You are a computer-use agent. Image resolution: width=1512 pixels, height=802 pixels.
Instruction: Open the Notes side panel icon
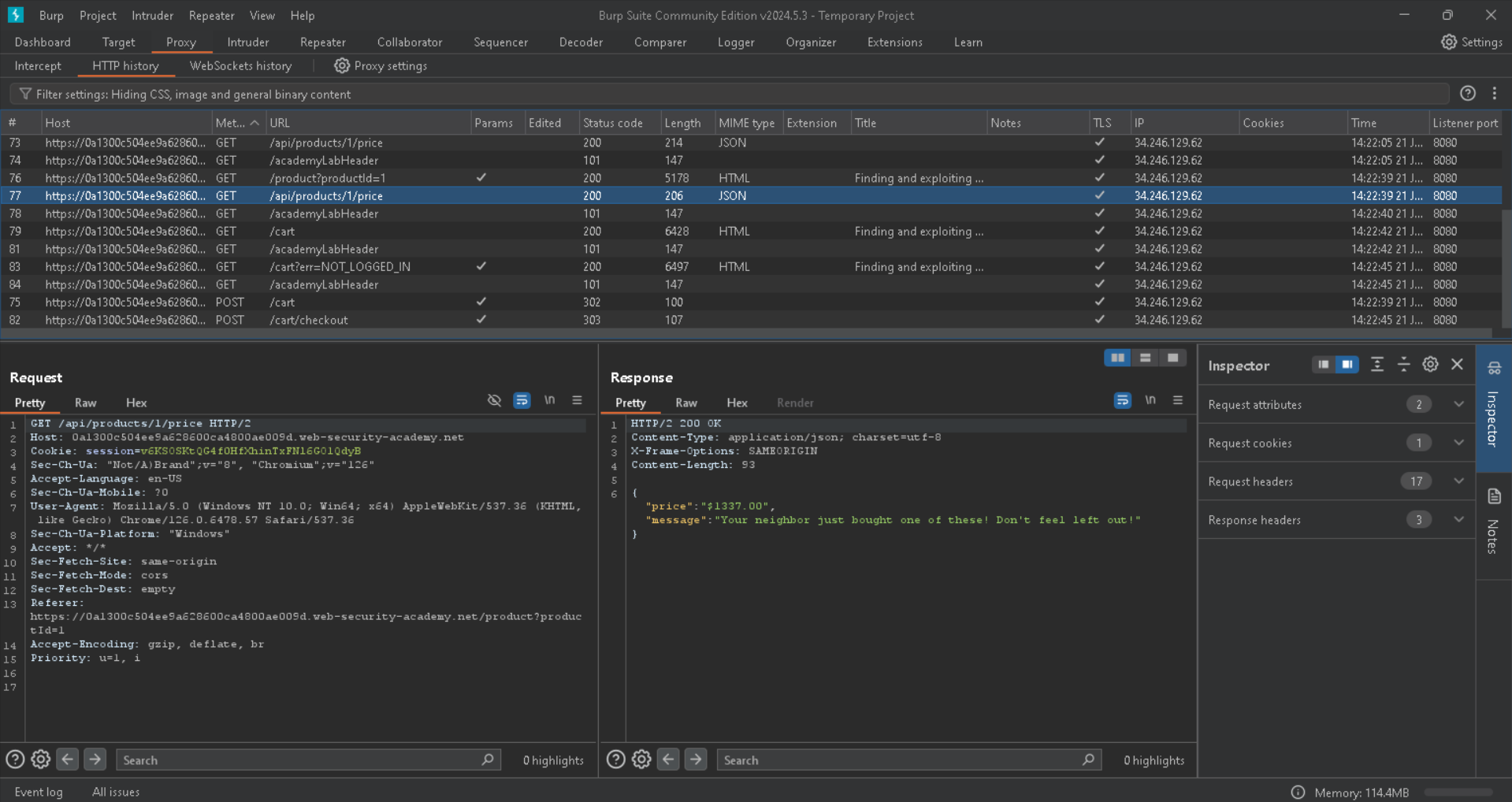click(x=1494, y=496)
